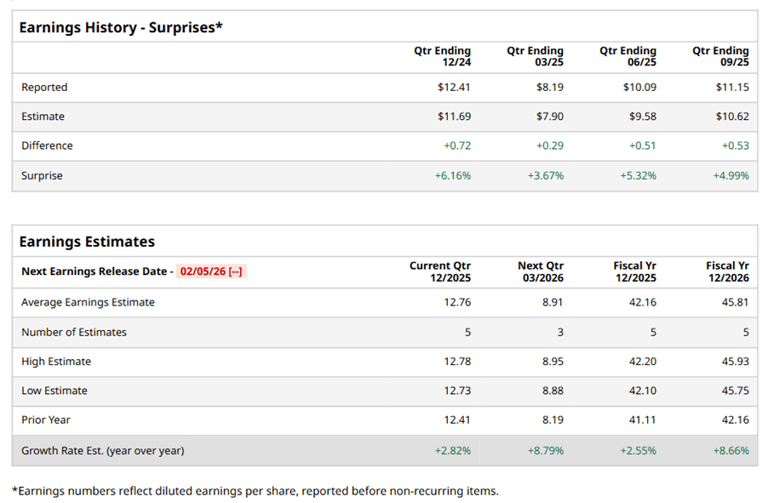The width and height of the screenshot is (768, 503).
Task: Select the Qtr Ending 12/24 column header
Action: click(442, 56)
